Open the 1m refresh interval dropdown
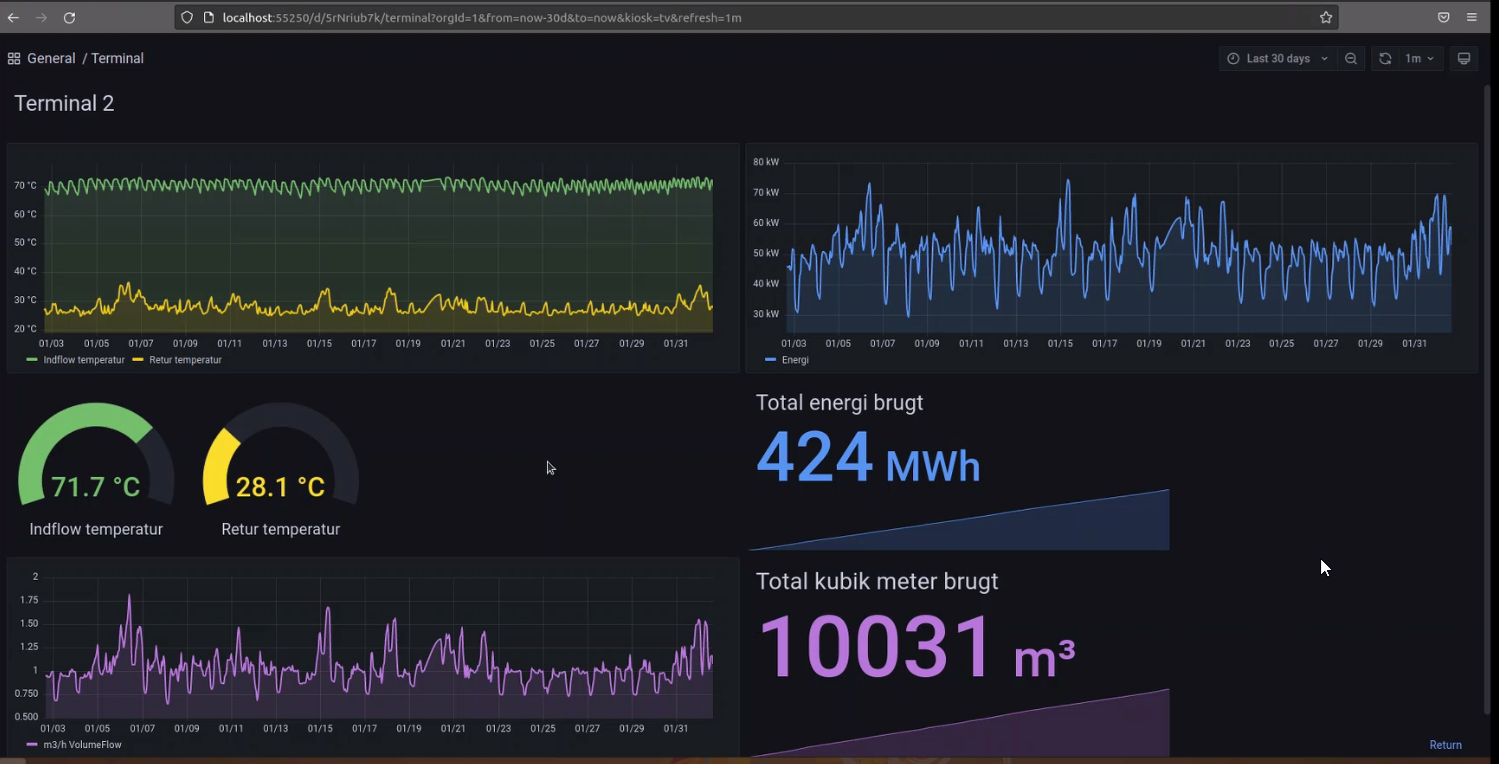1499x764 pixels. point(1420,58)
